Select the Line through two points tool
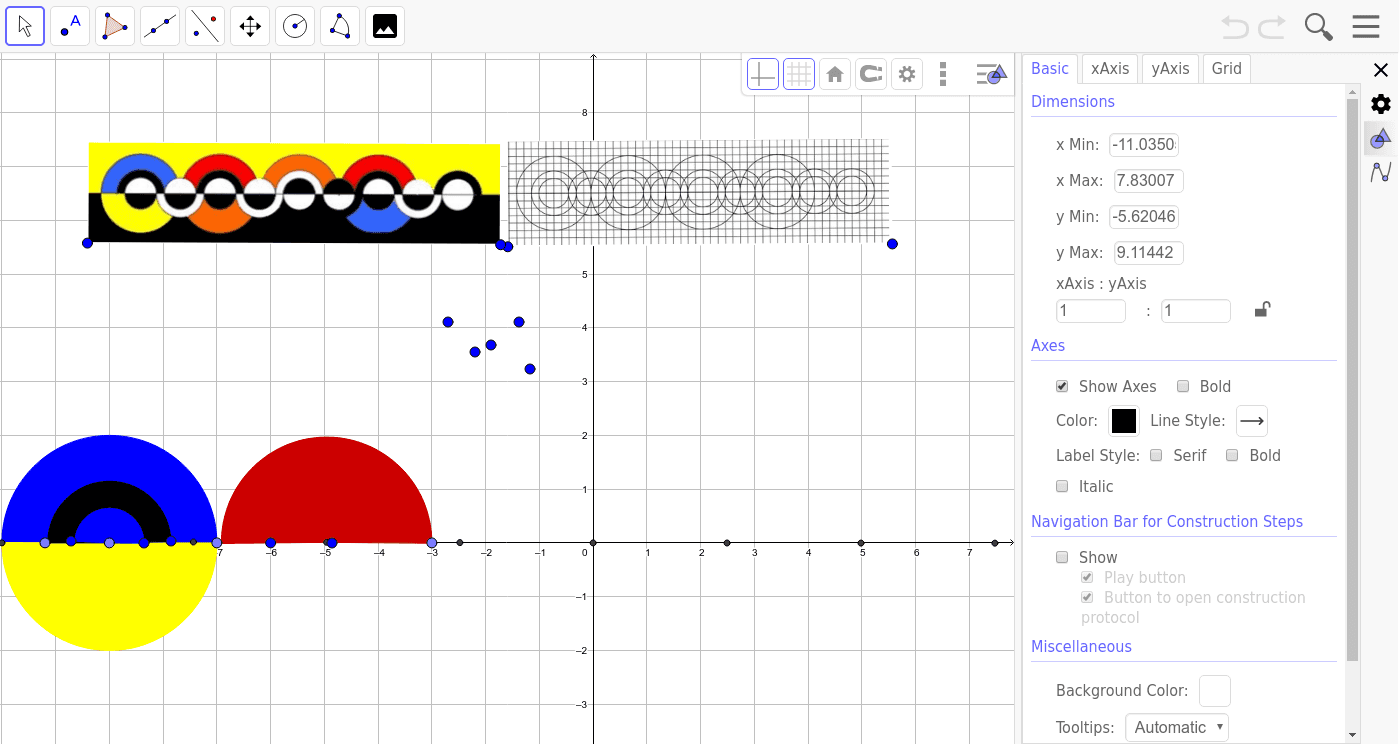 tap(160, 26)
